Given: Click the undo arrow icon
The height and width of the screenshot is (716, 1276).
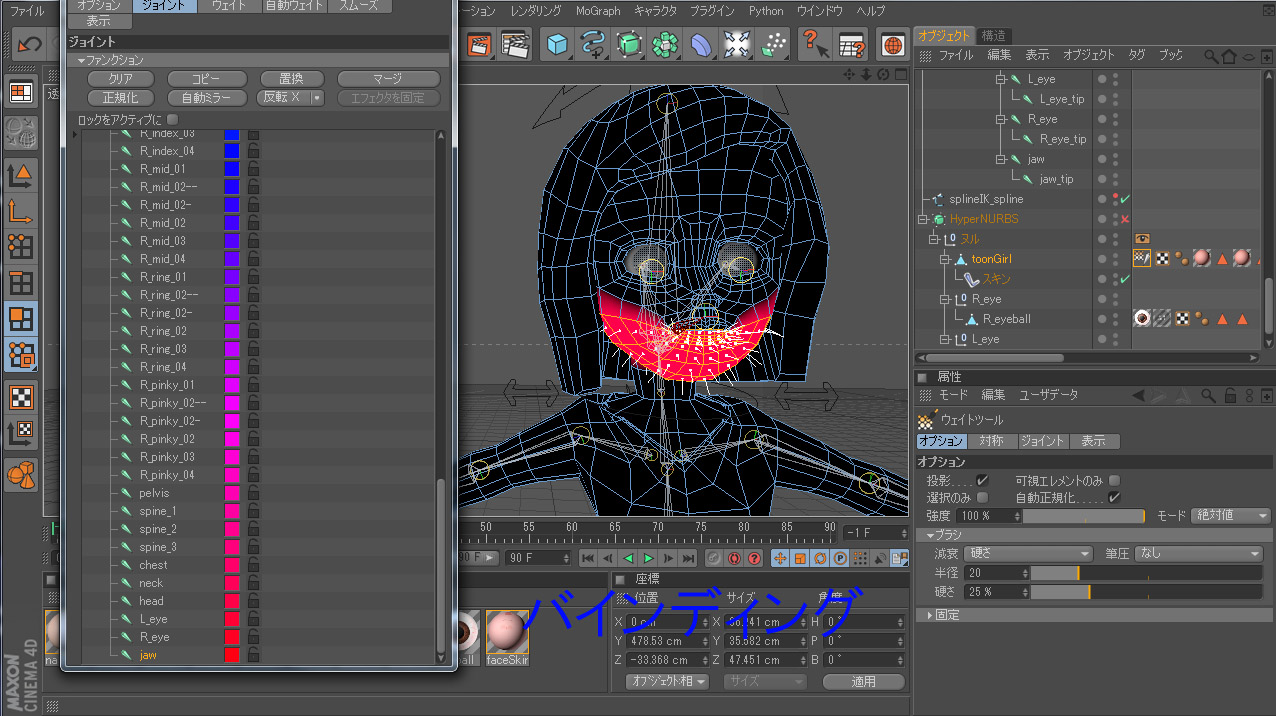Looking at the screenshot, I should 29,45.
